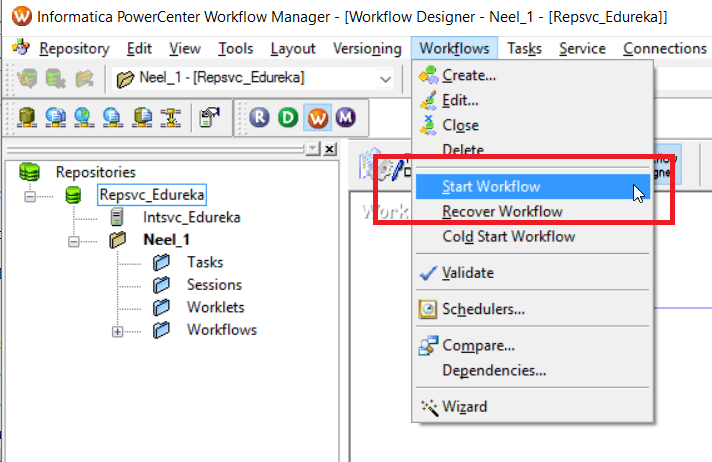Select Cold Start Workflow entry
The image size is (712, 462).
point(532,237)
